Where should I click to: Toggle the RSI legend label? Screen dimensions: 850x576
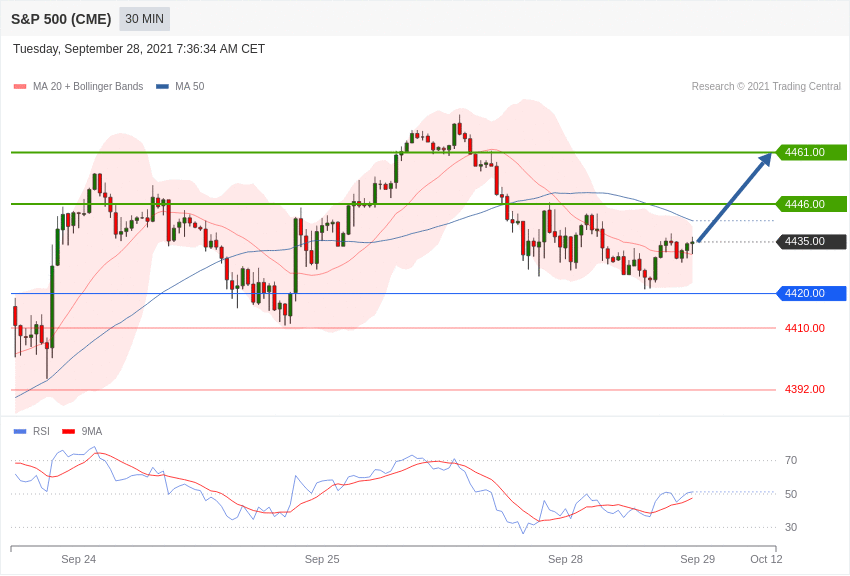point(41,431)
